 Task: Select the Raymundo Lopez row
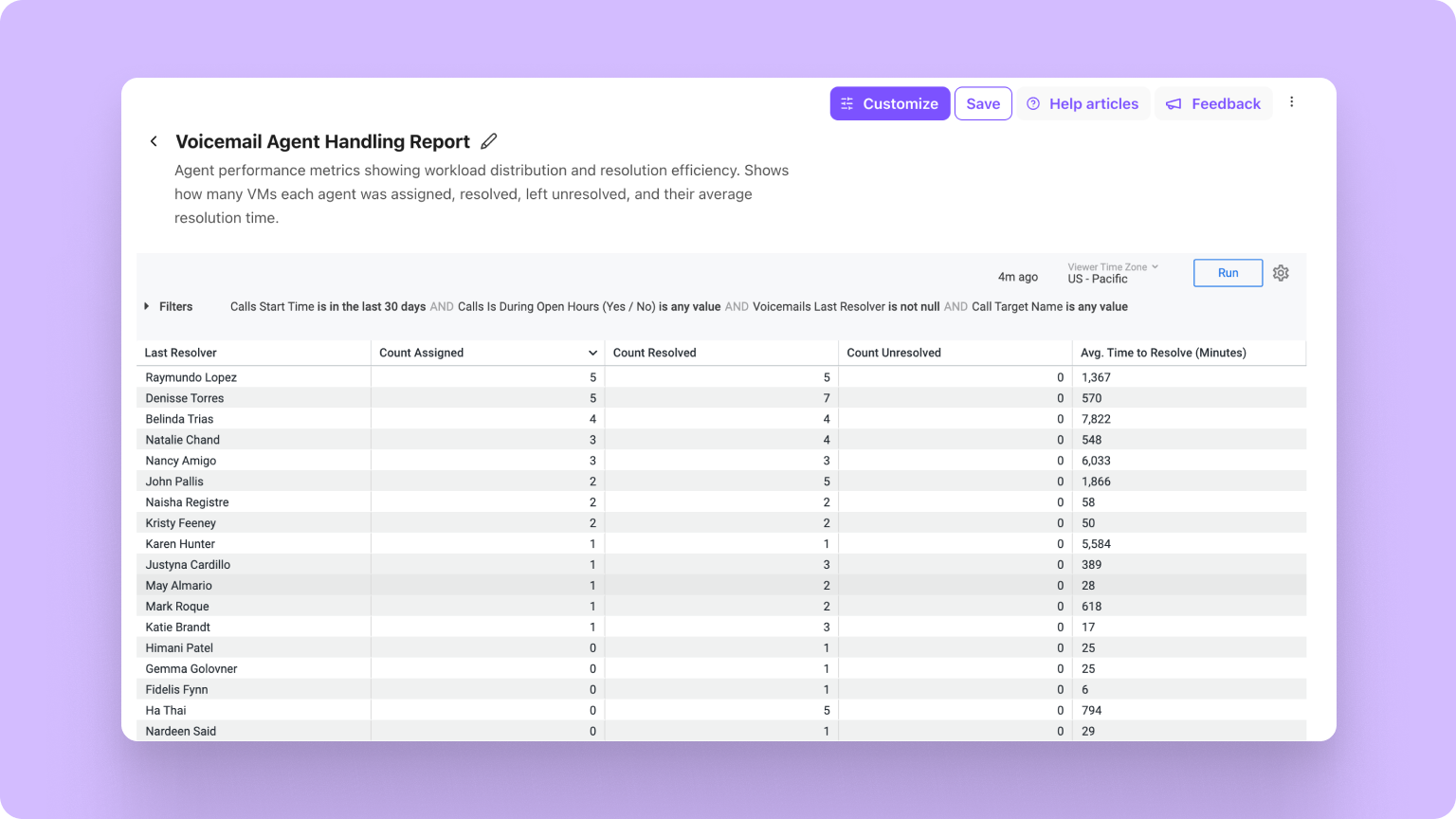[x=191, y=376]
